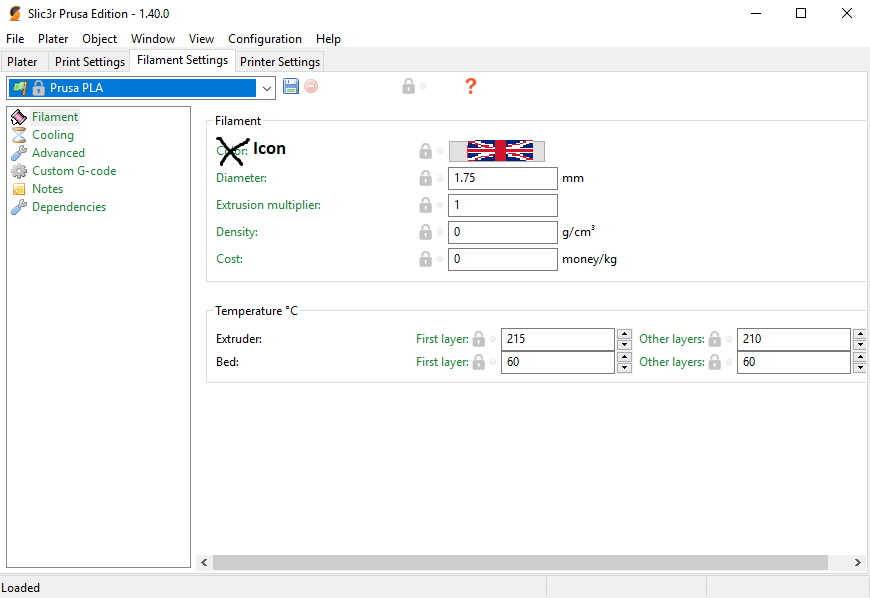Click the horizontal scrollbar thumb
Viewport: 870px width, 598px height.
click(x=520, y=562)
